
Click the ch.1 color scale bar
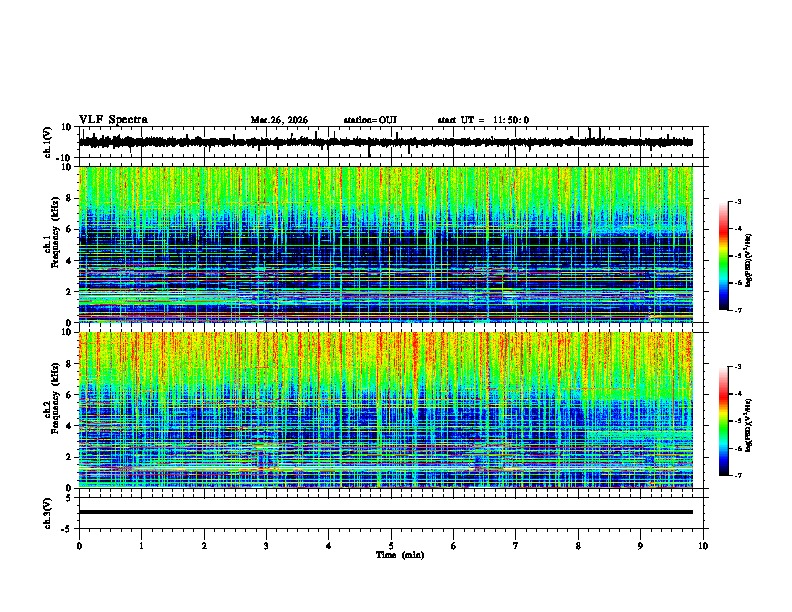pyautogui.click(x=724, y=256)
